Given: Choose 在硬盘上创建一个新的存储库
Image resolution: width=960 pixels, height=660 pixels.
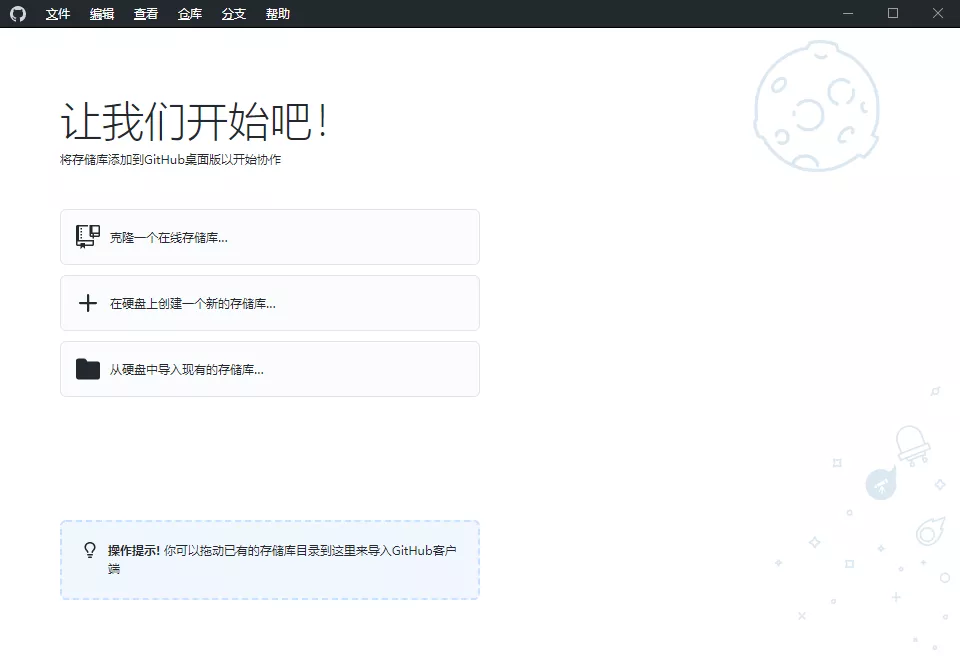Looking at the screenshot, I should [x=270, y=303].
